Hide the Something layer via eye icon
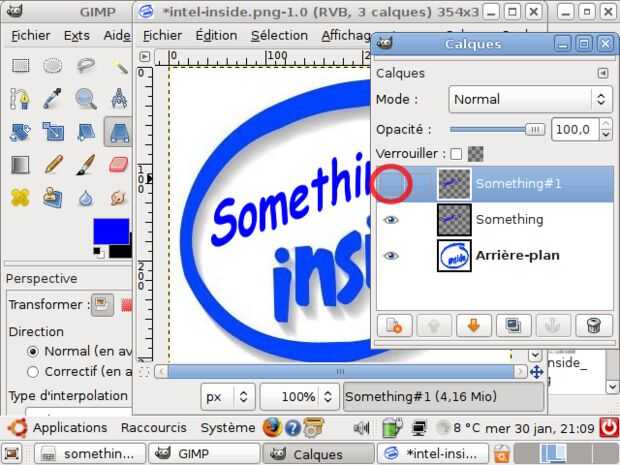 click(x=391, y=220)
